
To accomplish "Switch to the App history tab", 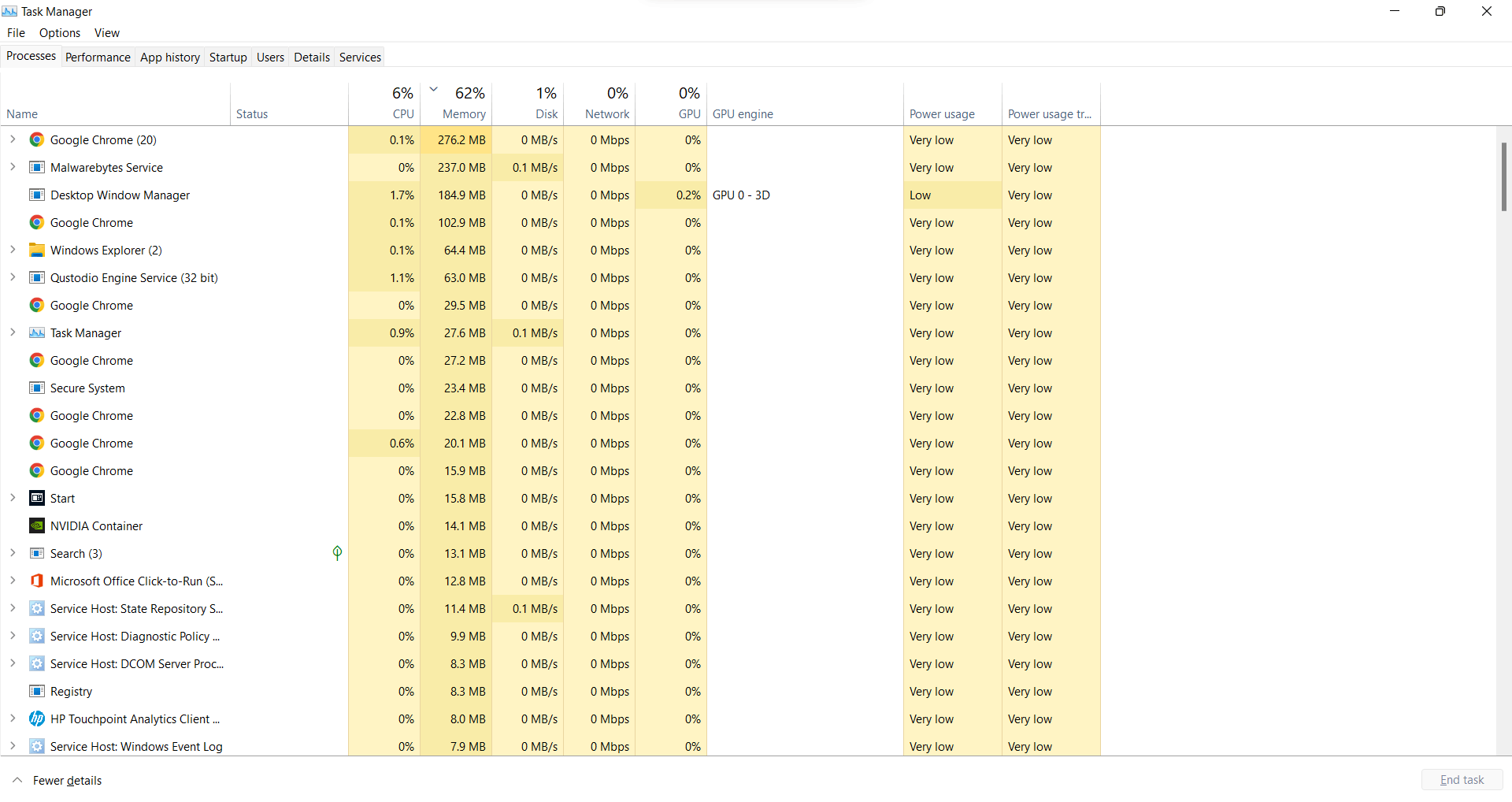I will coord(170,58).
